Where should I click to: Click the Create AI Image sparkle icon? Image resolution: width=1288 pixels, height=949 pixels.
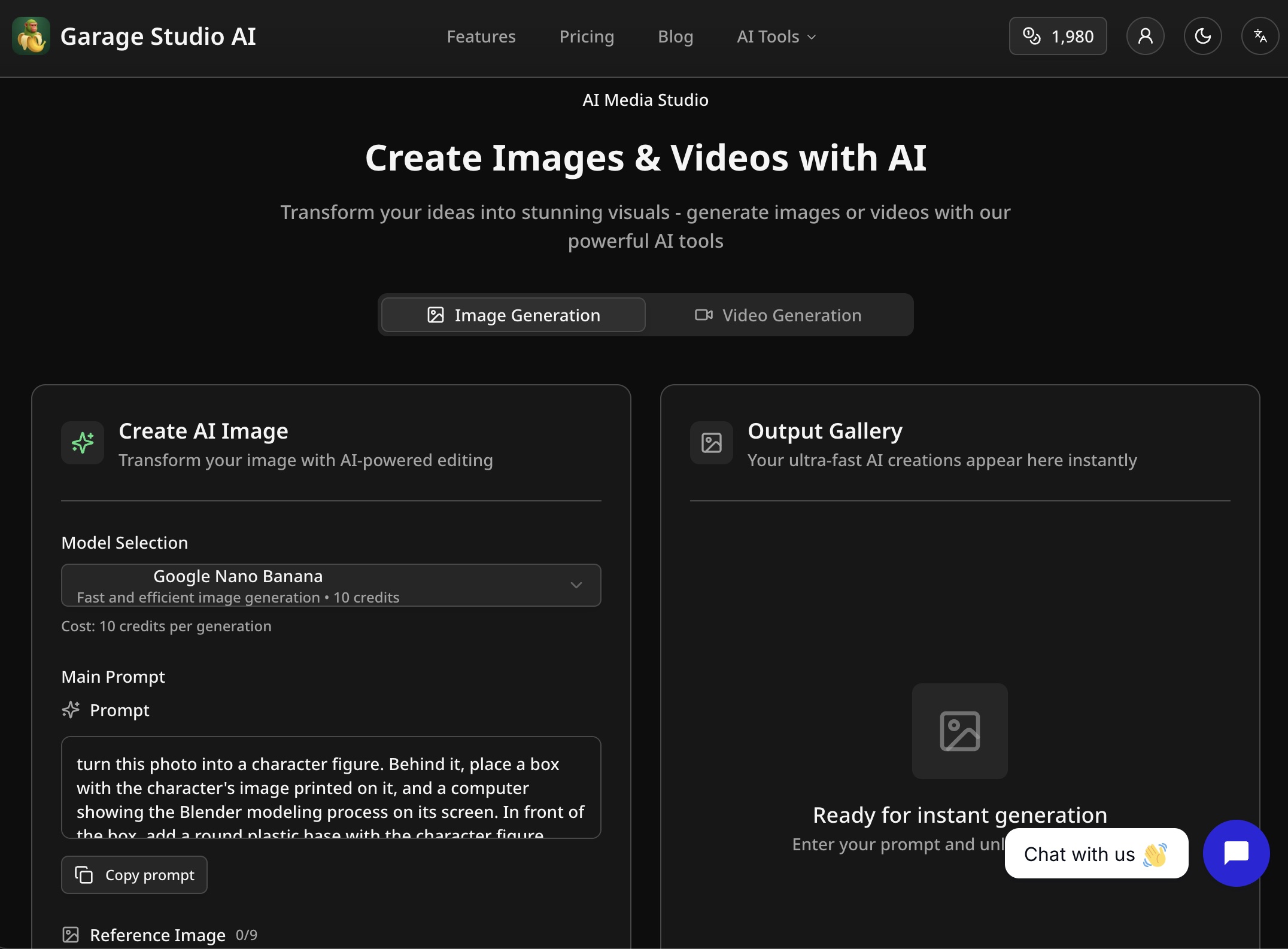pyautogui.click(x=82, y=443)
